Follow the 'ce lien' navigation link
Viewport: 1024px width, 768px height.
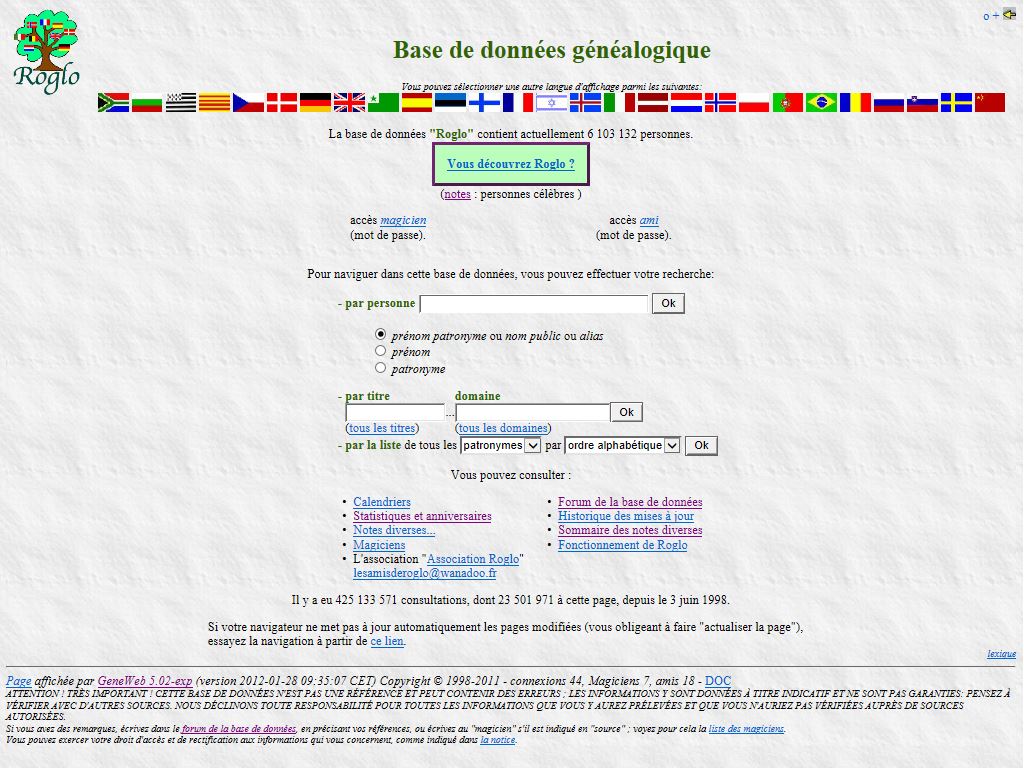click(387, 641)
